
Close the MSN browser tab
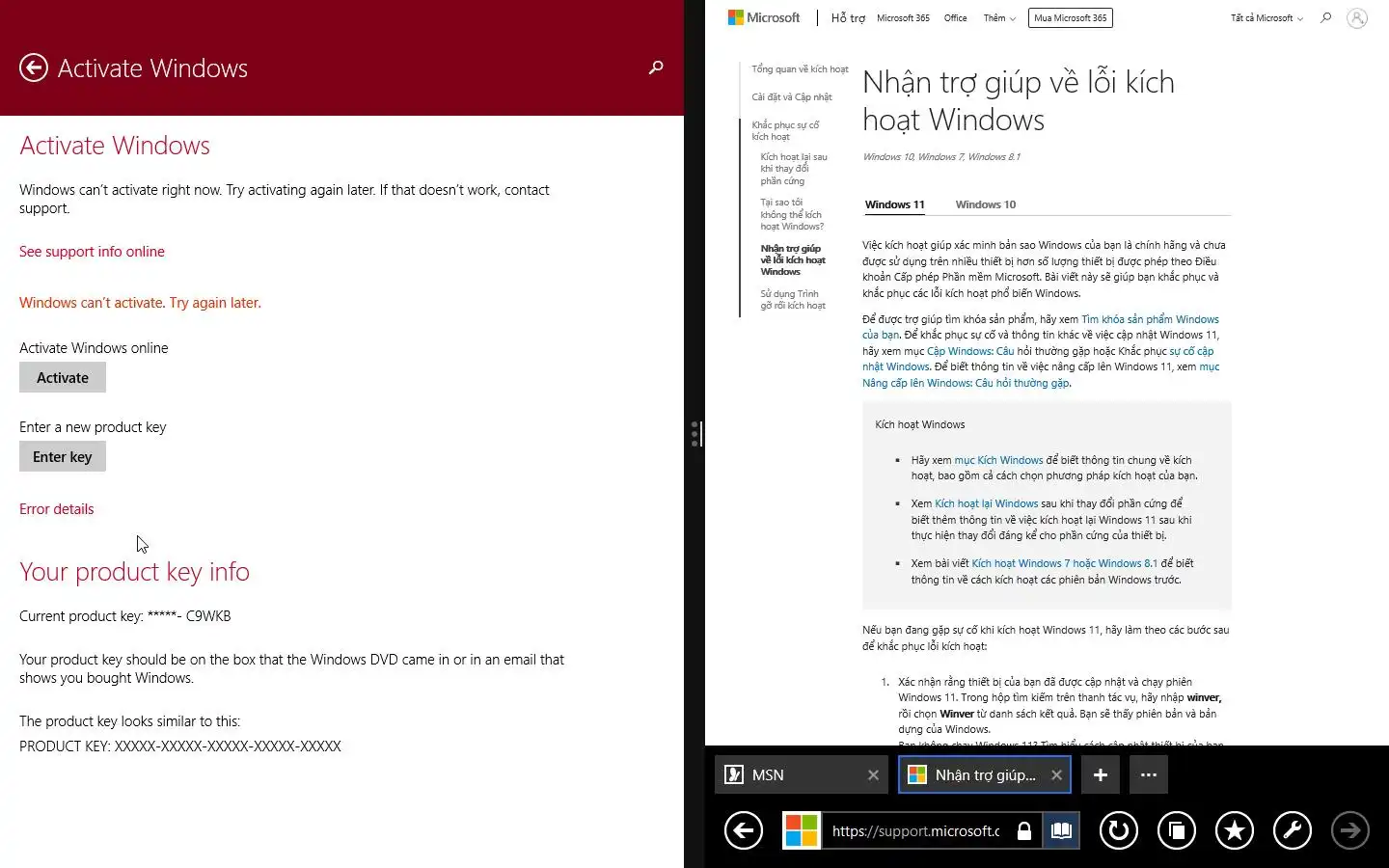tap(873, 774)
